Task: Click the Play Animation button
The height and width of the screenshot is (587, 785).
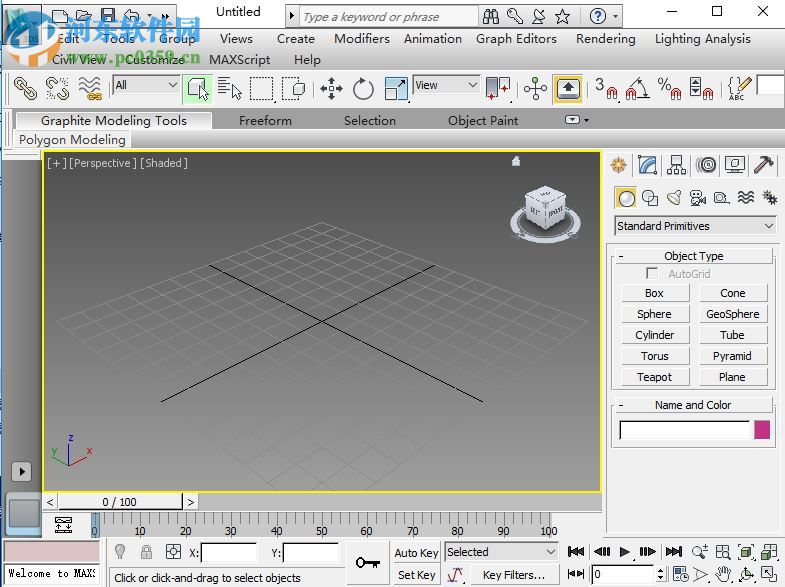Action: 624,551
